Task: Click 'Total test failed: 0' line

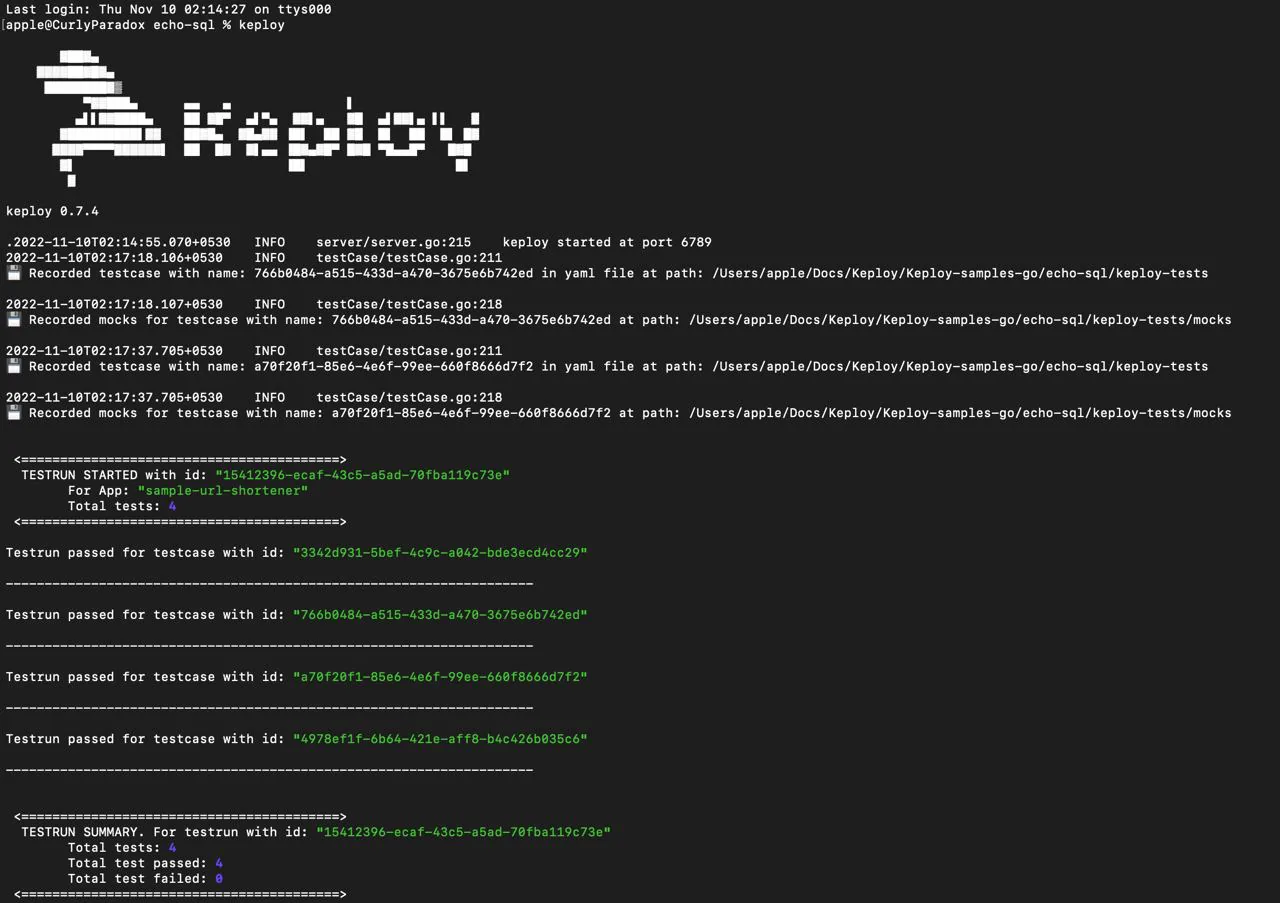Action: pyautogui.click(x=145, y=878)
